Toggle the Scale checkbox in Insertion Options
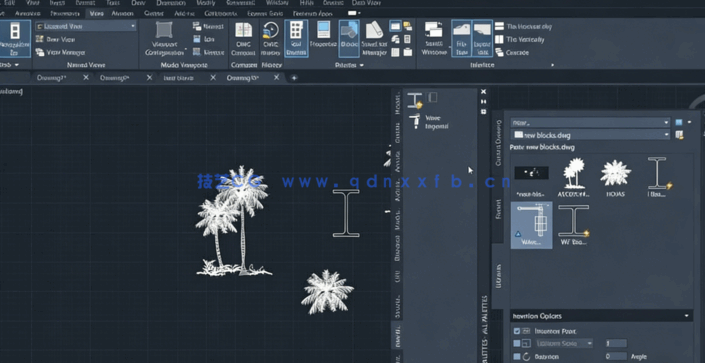The width and height of the screenshot is (705, 363). tap(517, 344)
